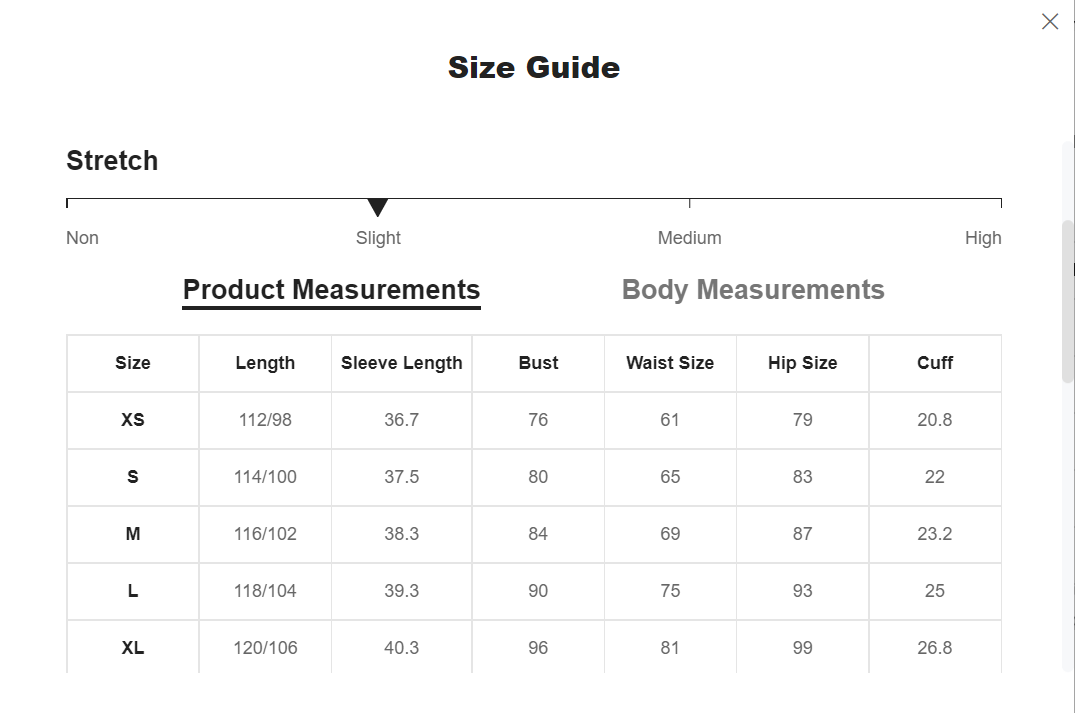Click the Waist Size column header
This screenshot has height=713, width=1075.
click(670, 363)
